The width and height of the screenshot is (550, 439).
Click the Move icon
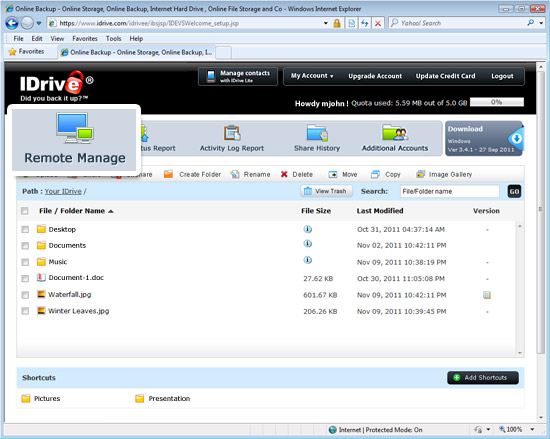click(333, 174)
